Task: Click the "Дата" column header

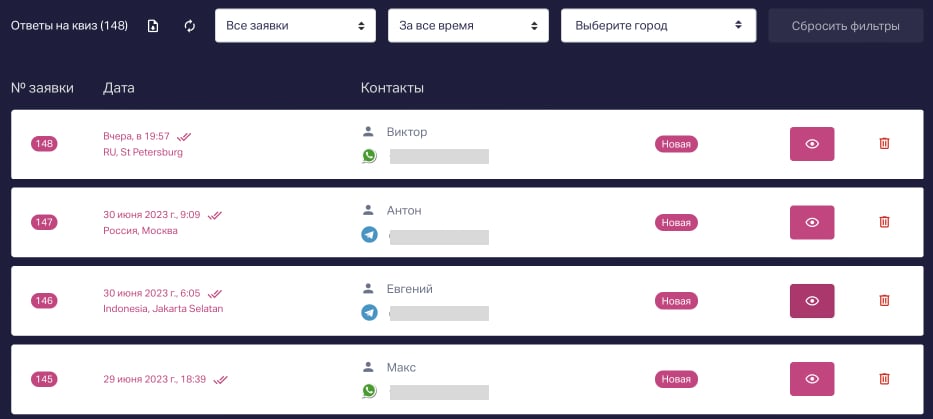Action: [119, 88]
